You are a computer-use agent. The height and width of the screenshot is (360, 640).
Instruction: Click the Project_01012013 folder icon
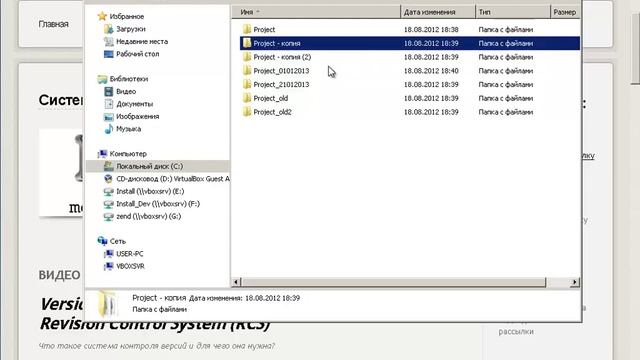pos(247,71)
